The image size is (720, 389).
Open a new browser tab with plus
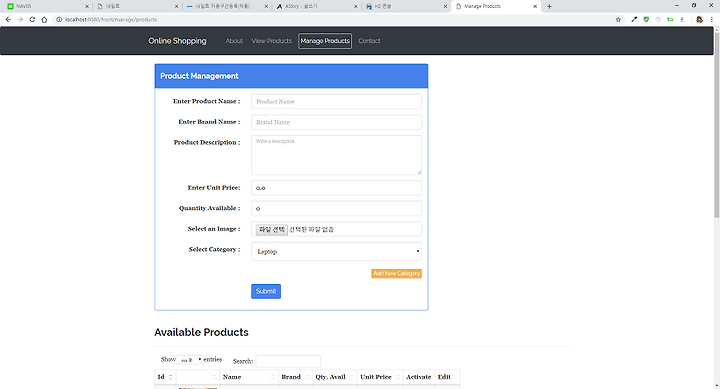tap(549, 6)
